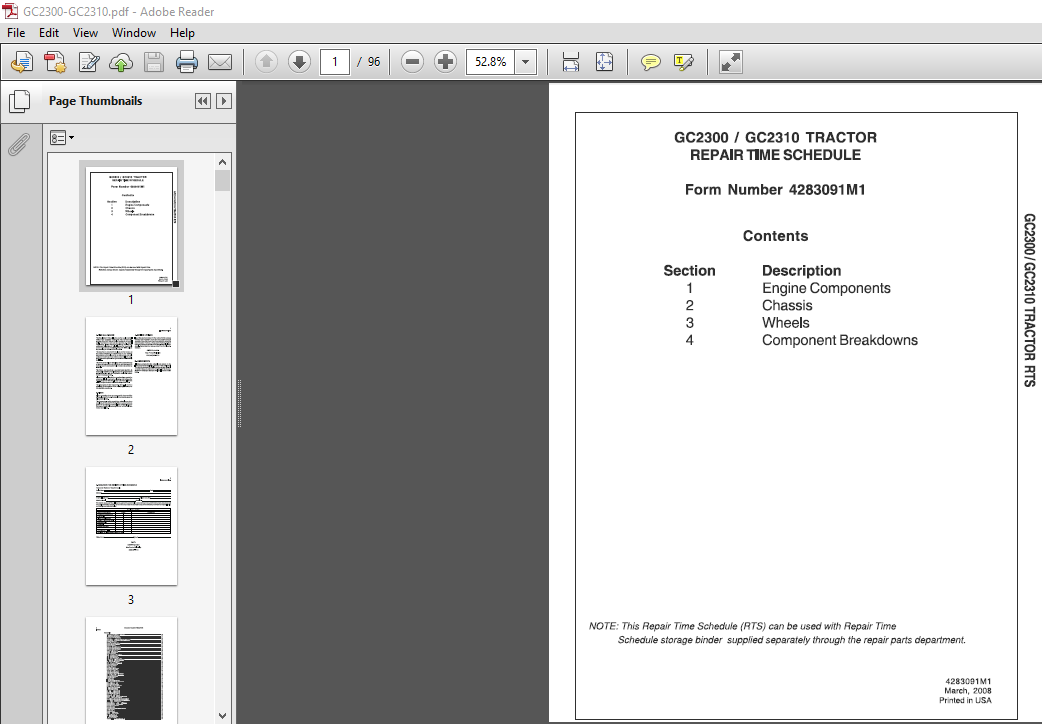Click the navigation pane divider grip
1042x724 pixels.
click(239, 403)
